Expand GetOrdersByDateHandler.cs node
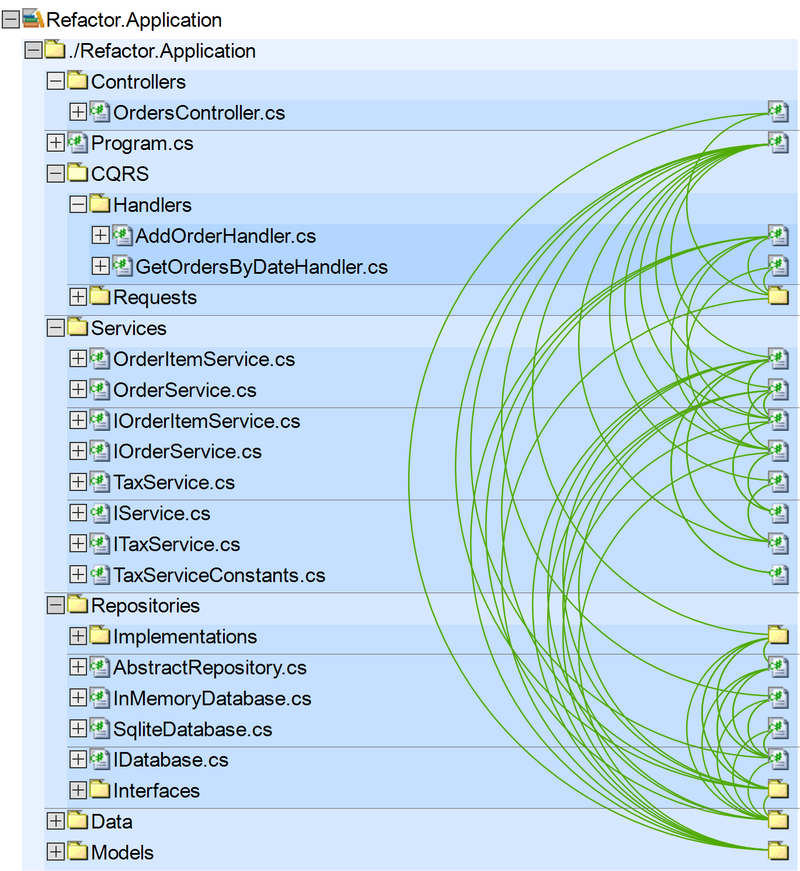Screen dimensions: 800x871 tap(99, 267)
